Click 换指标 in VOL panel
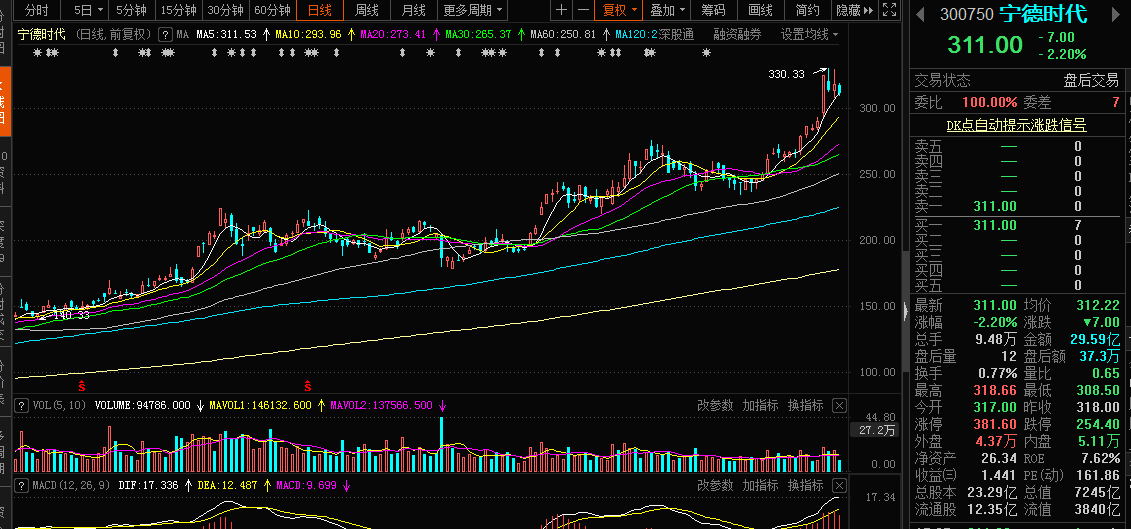Screen dimensions: 1131x529 (x=805, y=406)
